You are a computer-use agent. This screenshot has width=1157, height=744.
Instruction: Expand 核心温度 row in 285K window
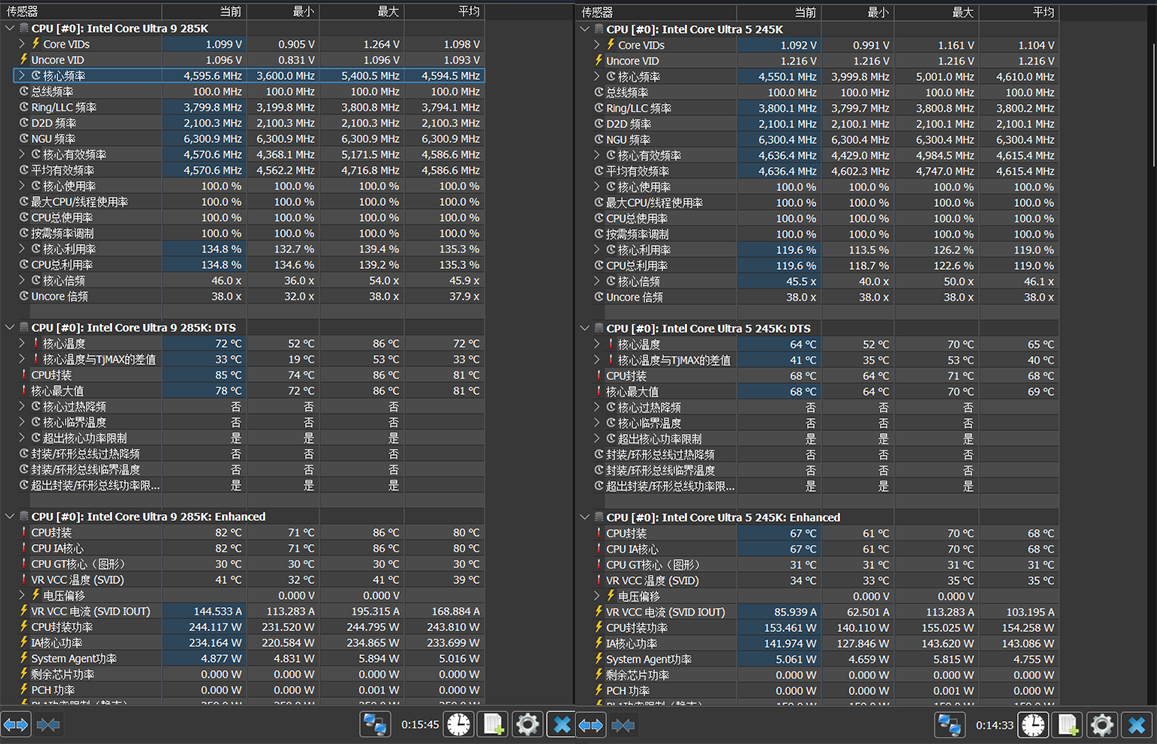pos(22,343)
